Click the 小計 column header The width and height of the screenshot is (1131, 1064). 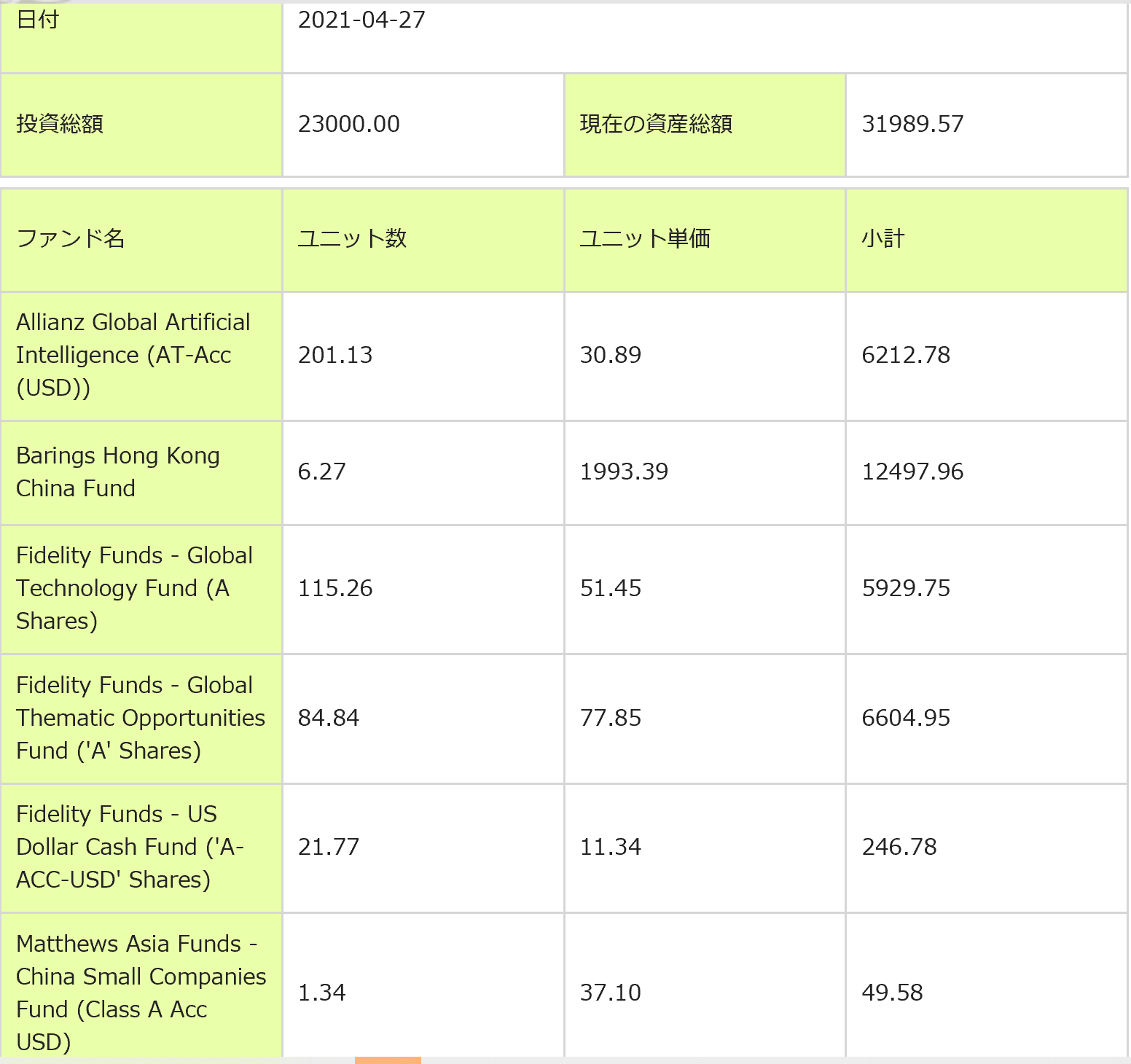point(883,238)
